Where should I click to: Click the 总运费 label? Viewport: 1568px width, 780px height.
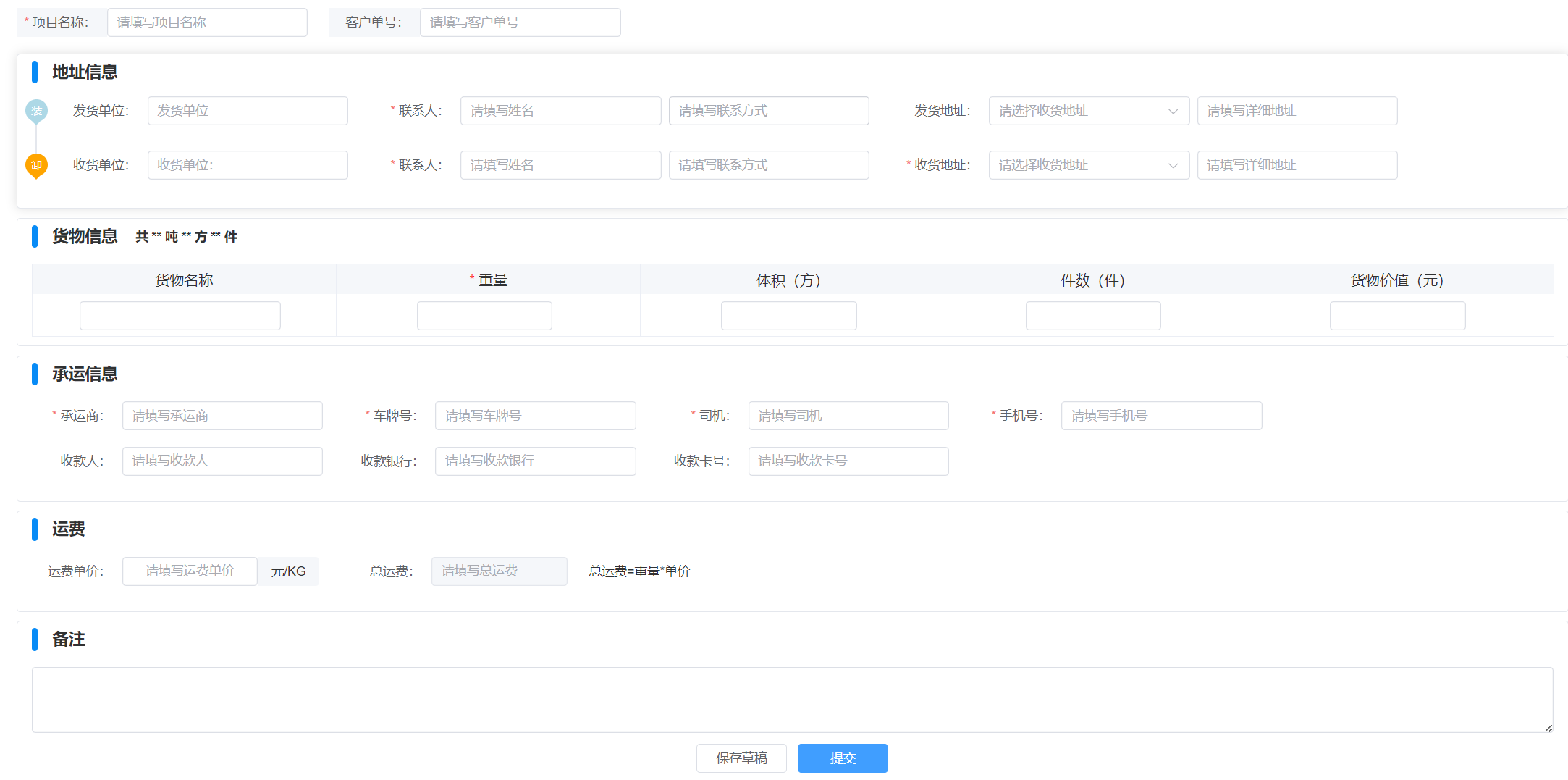[x=392, y=571]
